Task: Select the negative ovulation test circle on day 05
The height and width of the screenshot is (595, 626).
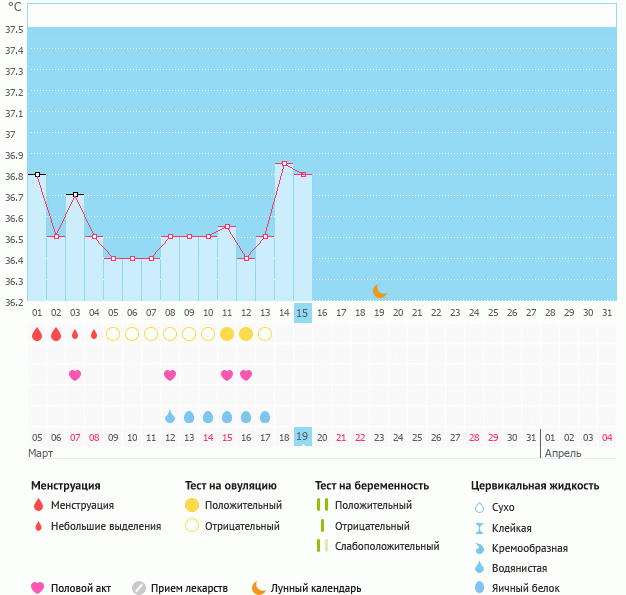Action: [x=113, y=334]
